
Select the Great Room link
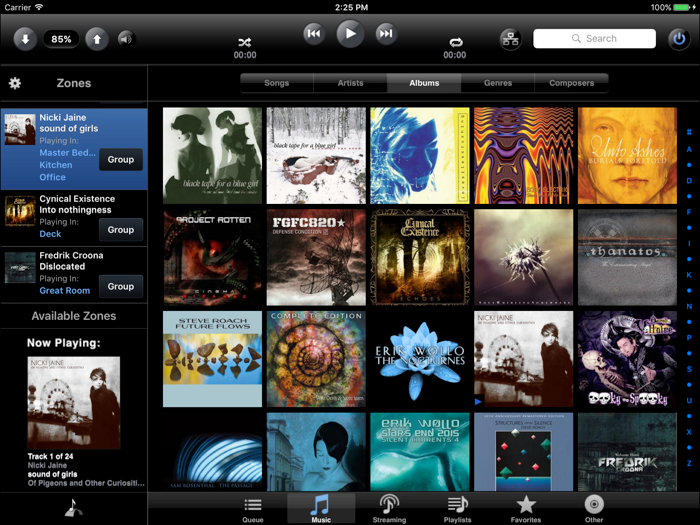[65, 291]
